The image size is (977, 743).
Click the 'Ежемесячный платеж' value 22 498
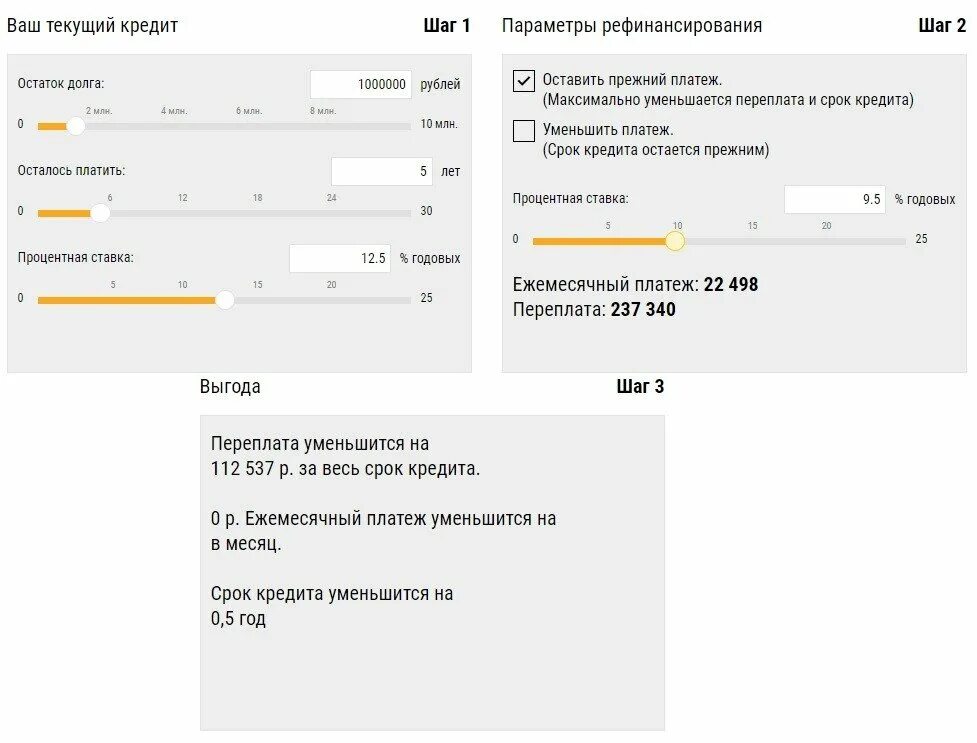(x=731, y=285)
